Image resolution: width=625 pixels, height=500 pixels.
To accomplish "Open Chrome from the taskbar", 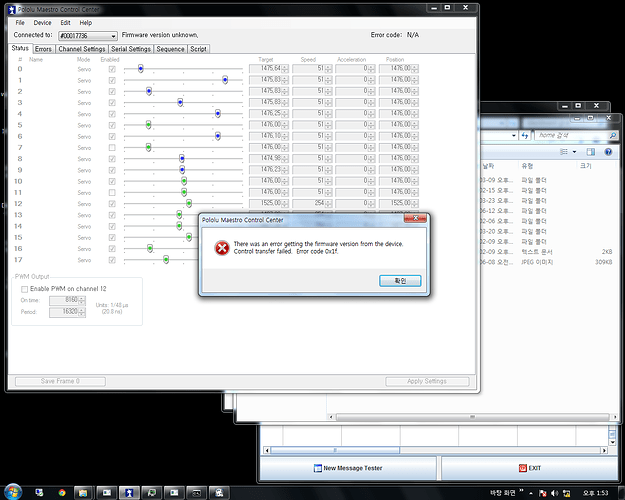I will point(63,492).
